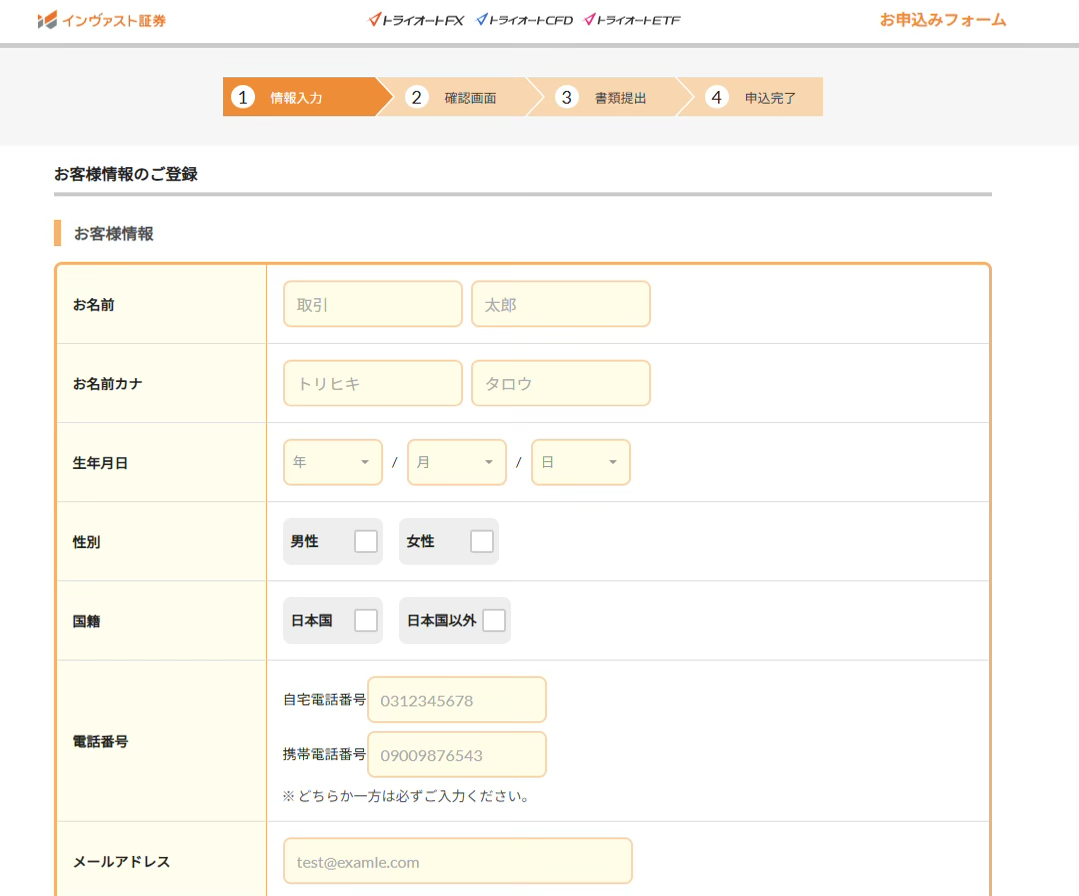
Task: Check the 日本国以外 nationality checkbox
Action: [x=494, y=620]
